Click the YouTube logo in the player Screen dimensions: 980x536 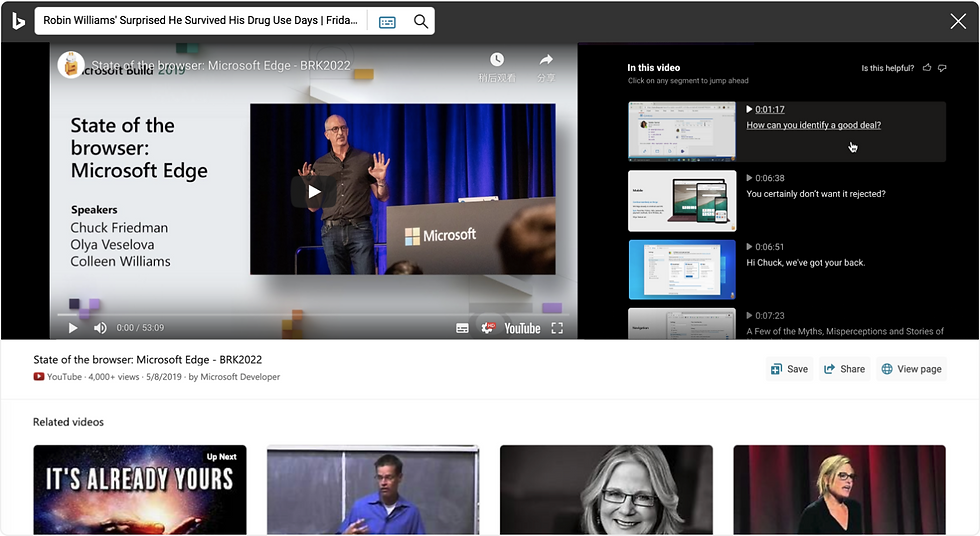point(522,329)
